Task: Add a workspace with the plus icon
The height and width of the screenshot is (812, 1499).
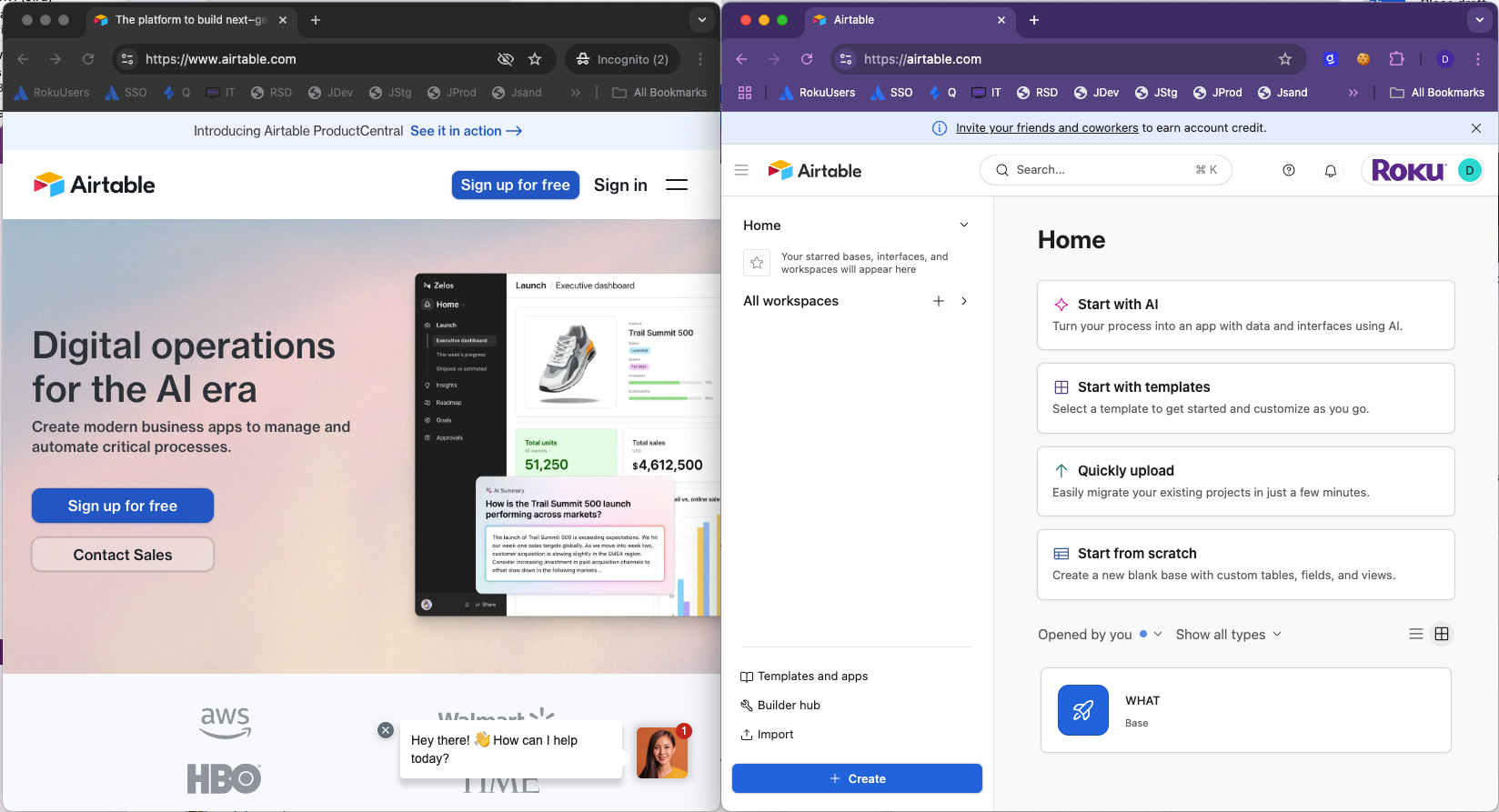Action: (x=939, y=301)
